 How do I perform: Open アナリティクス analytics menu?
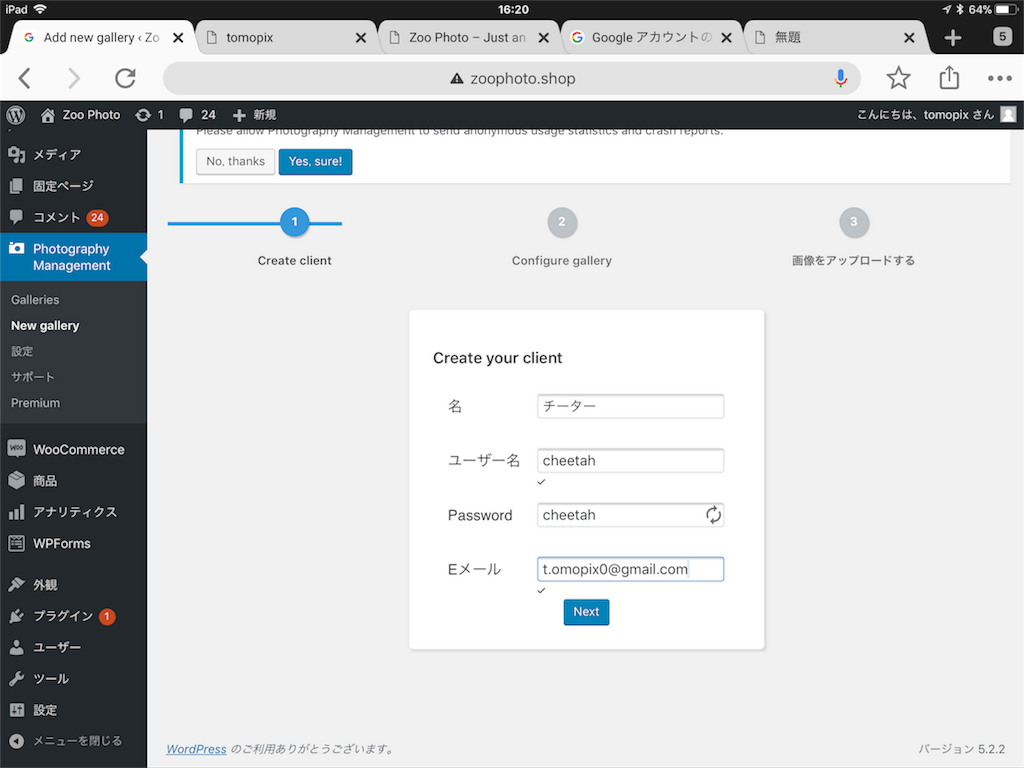[x=73, y=512]
